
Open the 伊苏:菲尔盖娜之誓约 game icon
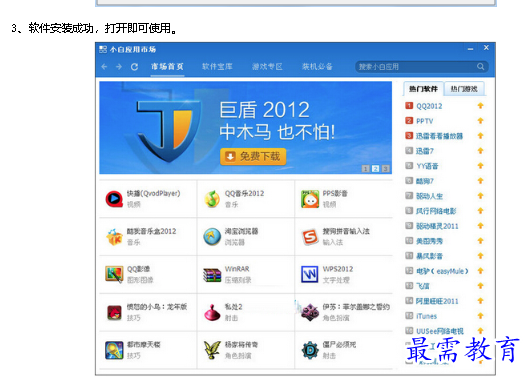coord(310,312)
